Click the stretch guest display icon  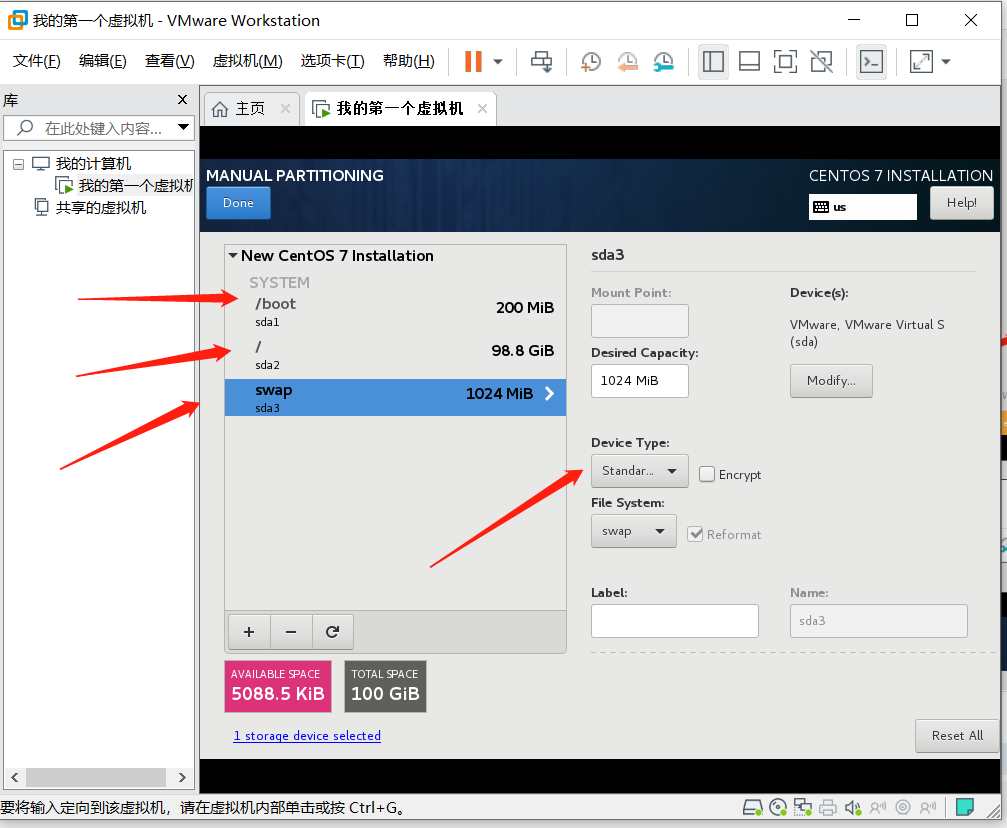922,62
